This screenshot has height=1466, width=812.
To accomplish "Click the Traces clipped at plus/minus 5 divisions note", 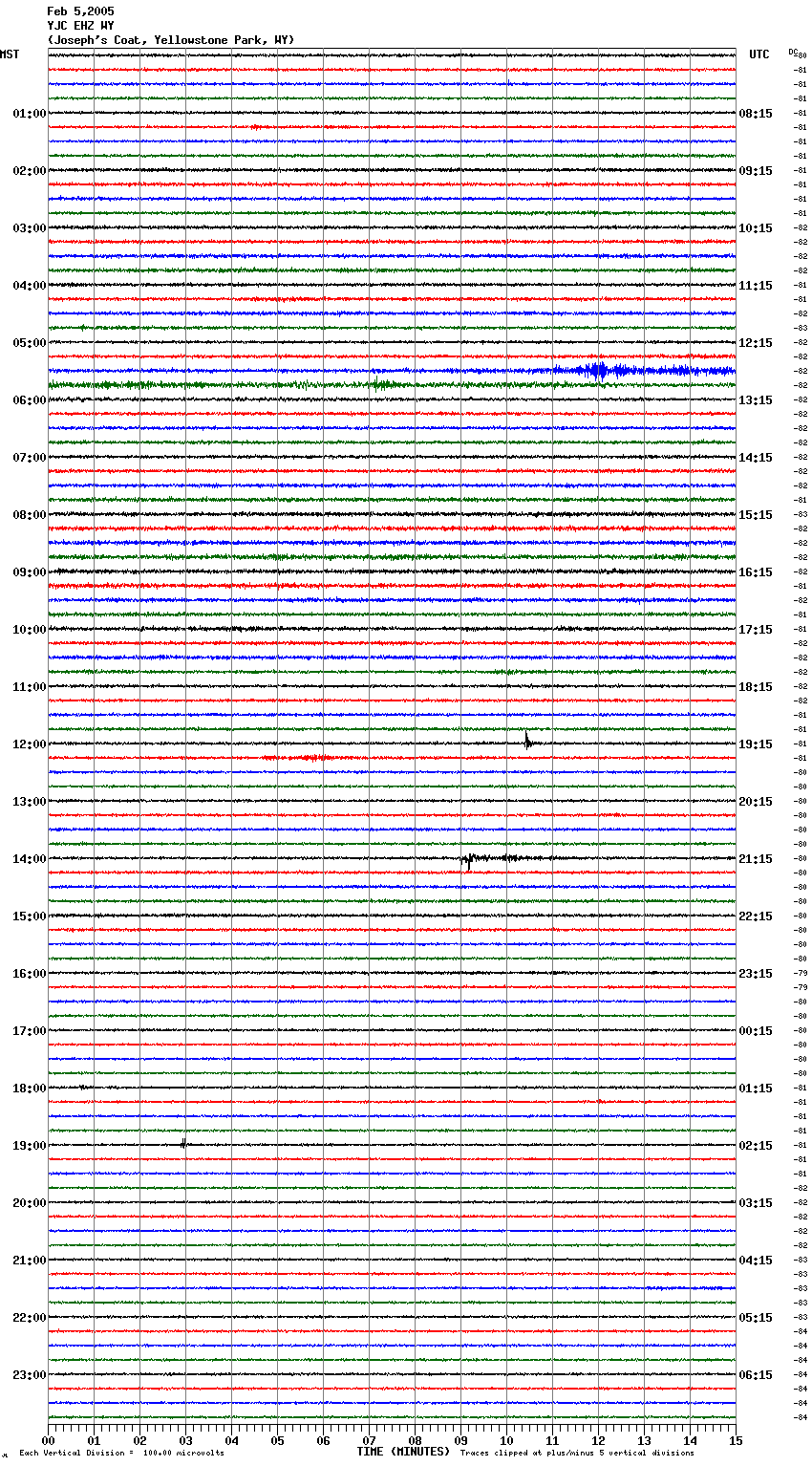I will (577, 1453).
